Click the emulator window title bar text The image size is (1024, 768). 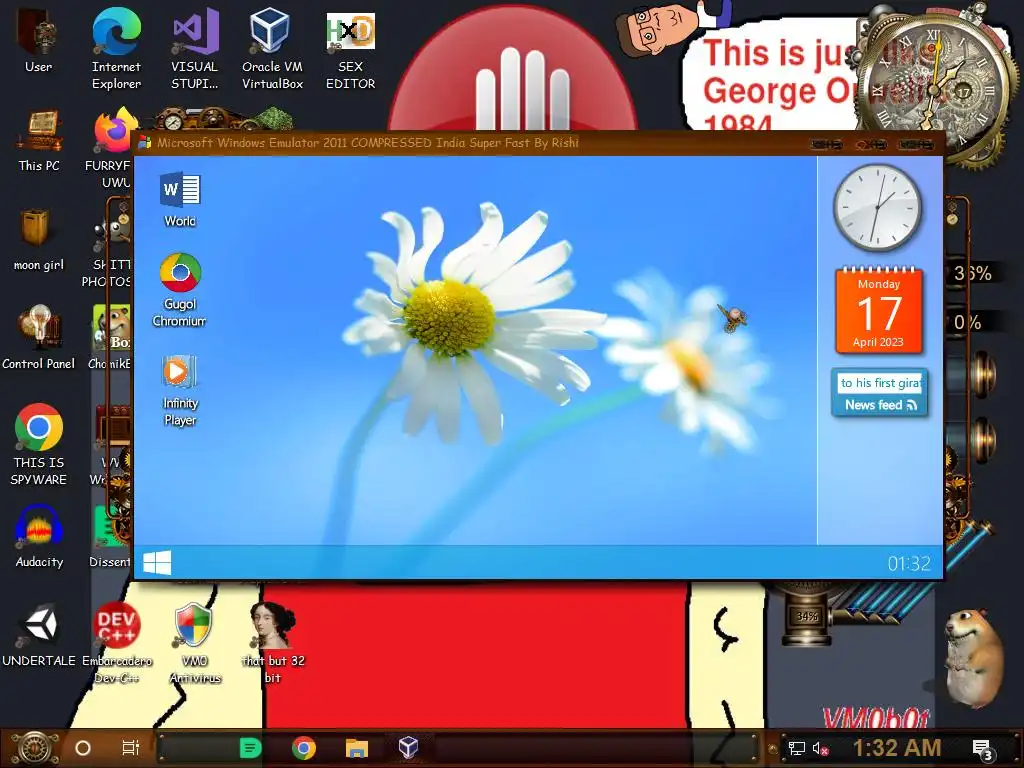[x=367, y=142]
